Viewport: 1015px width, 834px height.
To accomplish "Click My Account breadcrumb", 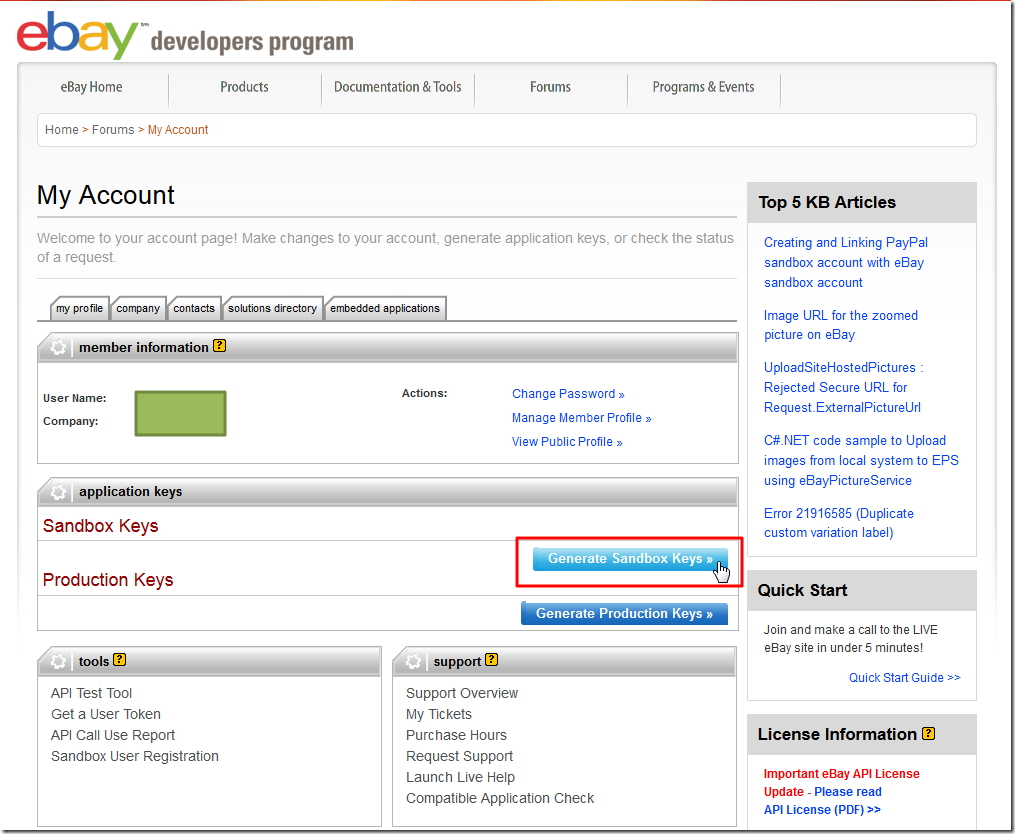I will coord(178,130).
